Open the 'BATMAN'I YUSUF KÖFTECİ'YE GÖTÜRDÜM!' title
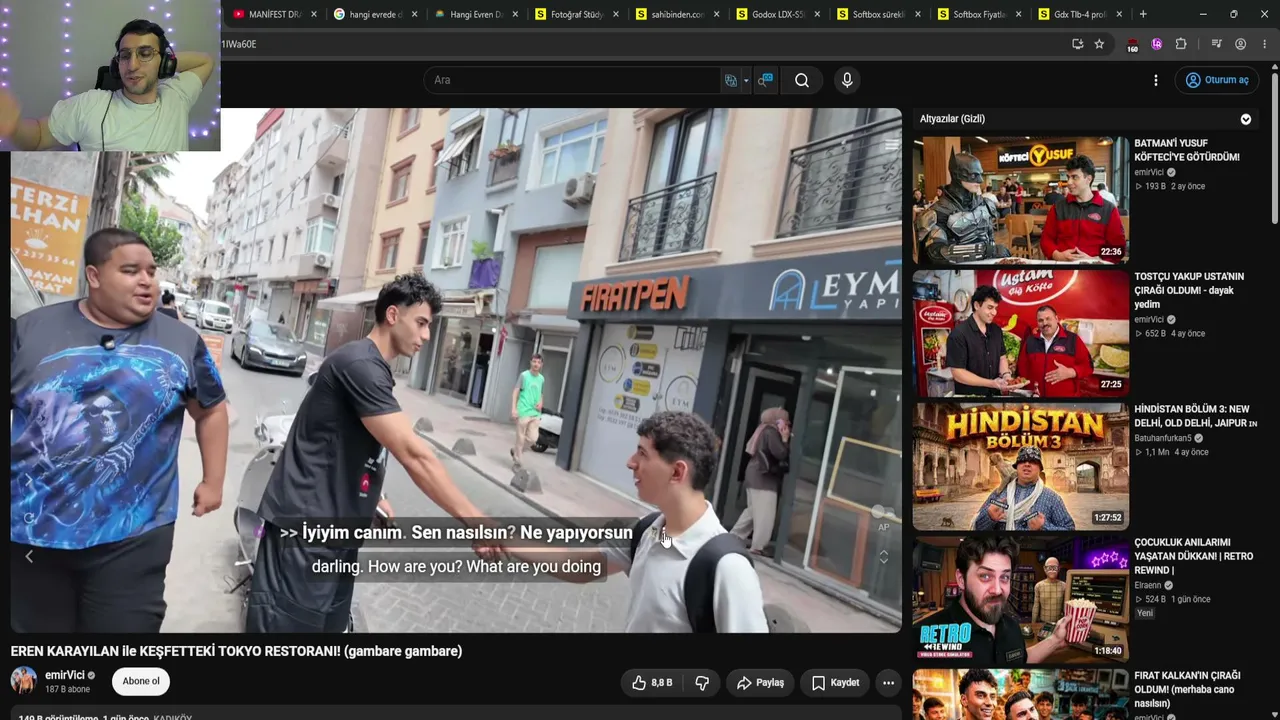This screenshot has height=720, width=1280. coord(1186,150)
